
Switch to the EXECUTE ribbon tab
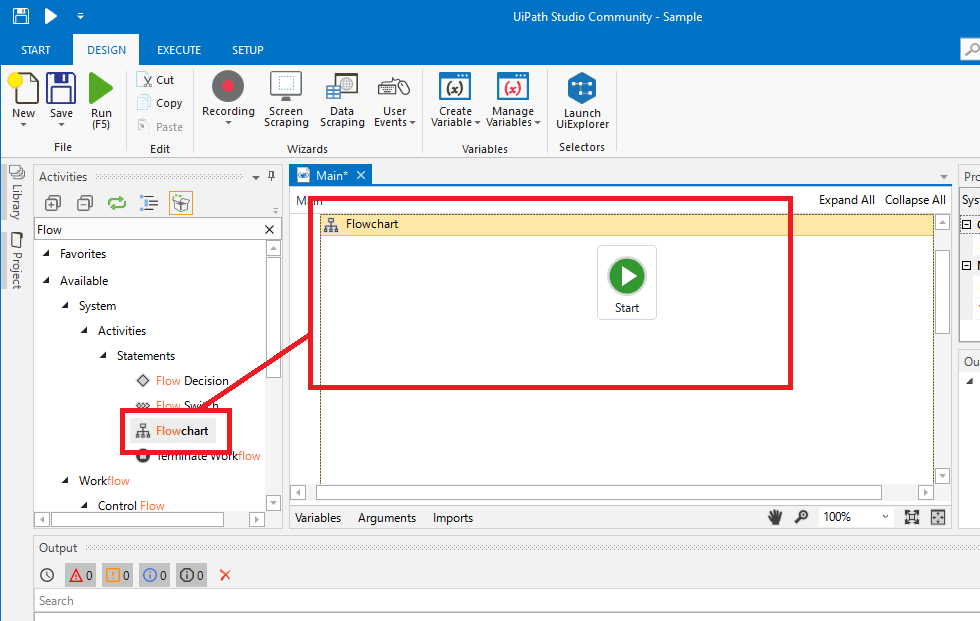pyautogui.click(x=179, y=50)
